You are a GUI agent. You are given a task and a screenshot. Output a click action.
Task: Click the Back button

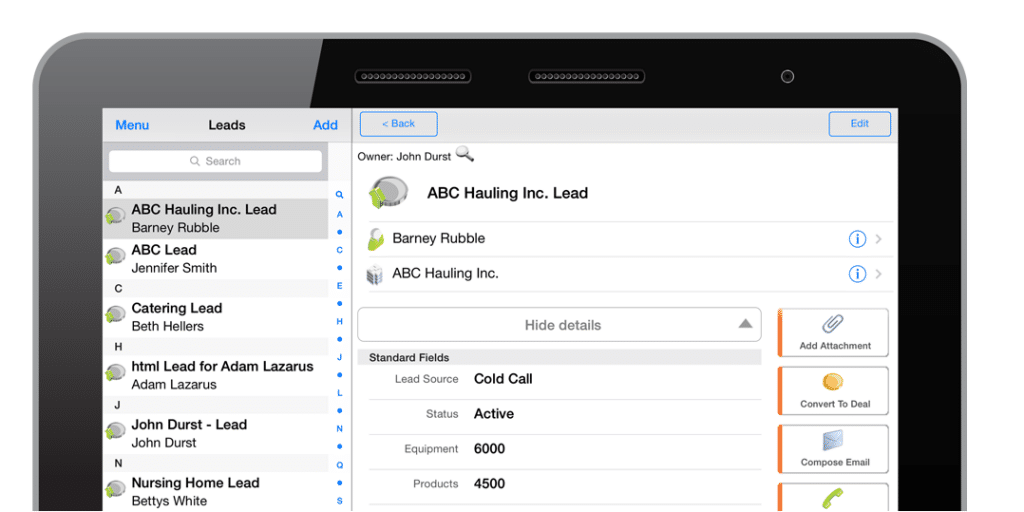coord(398,124)
